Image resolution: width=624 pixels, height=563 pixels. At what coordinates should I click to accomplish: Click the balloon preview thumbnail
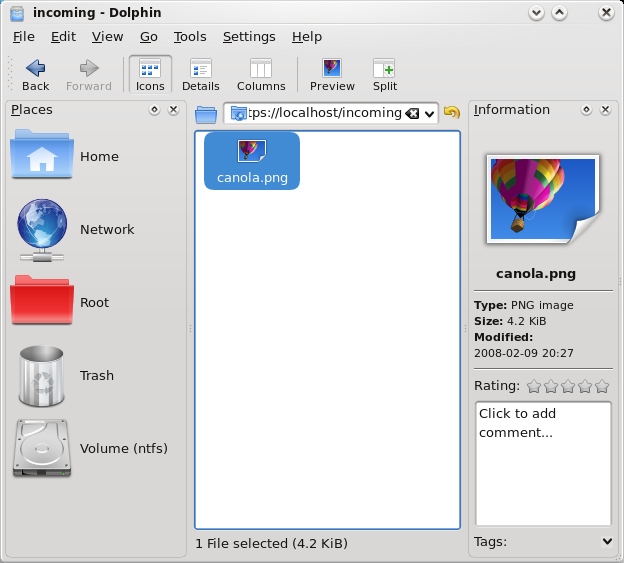(543, 199)
